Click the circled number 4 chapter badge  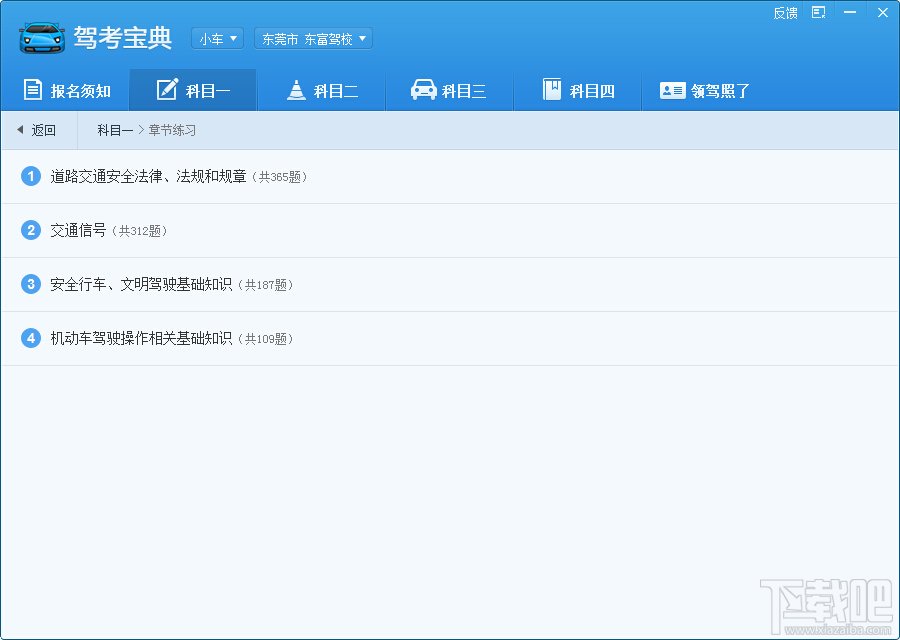(30, 338)
